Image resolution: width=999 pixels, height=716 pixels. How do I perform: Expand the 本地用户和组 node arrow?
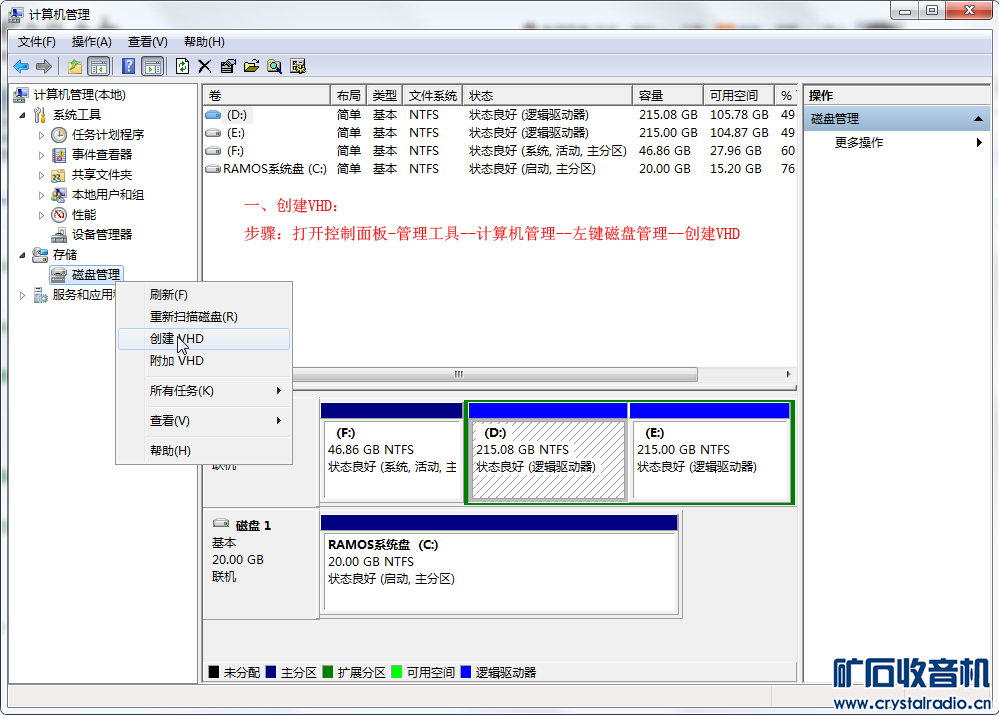click(41, 195)
